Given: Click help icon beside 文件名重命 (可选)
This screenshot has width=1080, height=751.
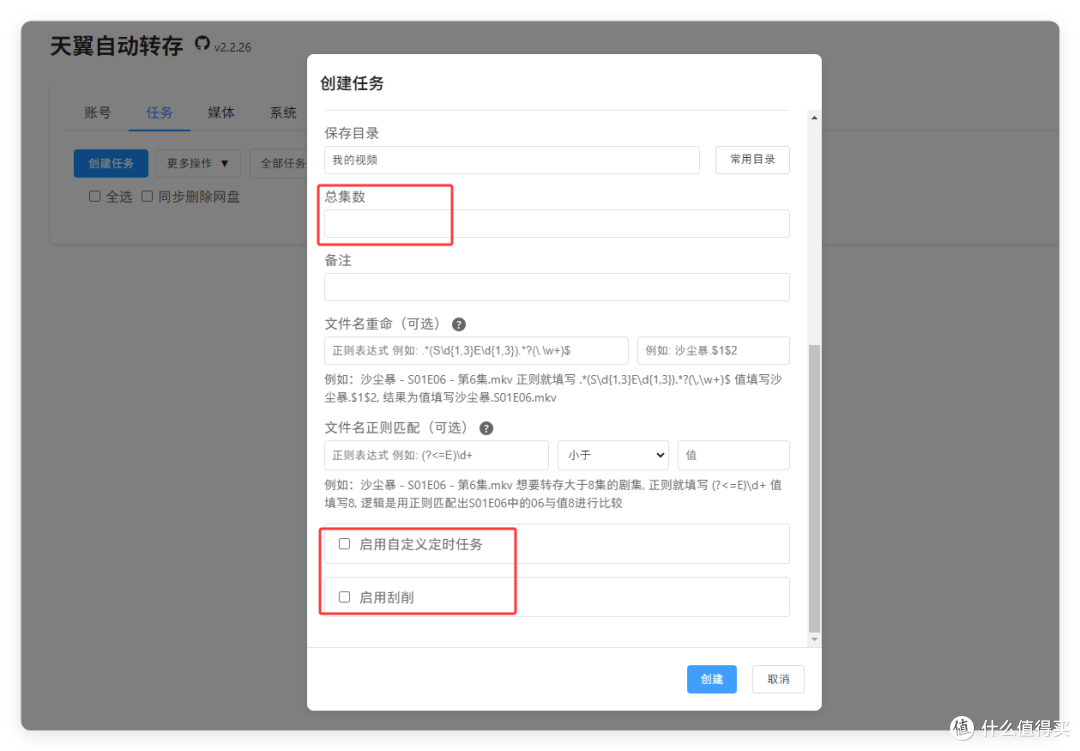Looking at the screenshot, I should 459,325.
